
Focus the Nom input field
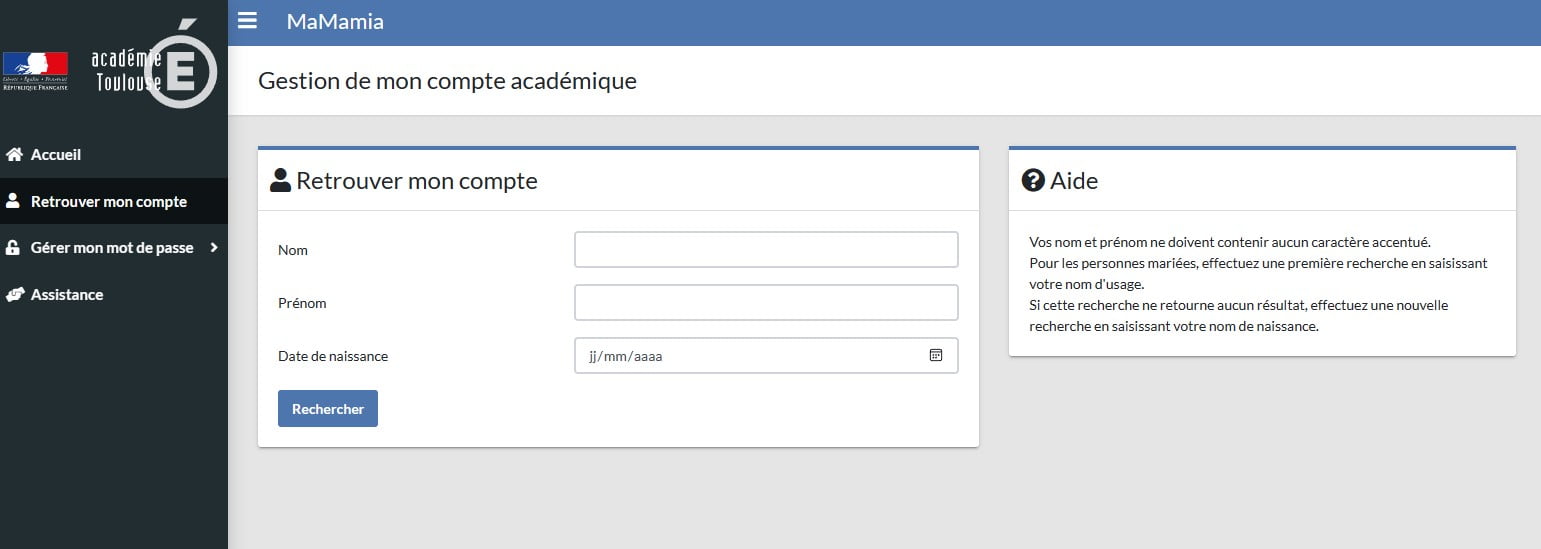pos(766,250)
